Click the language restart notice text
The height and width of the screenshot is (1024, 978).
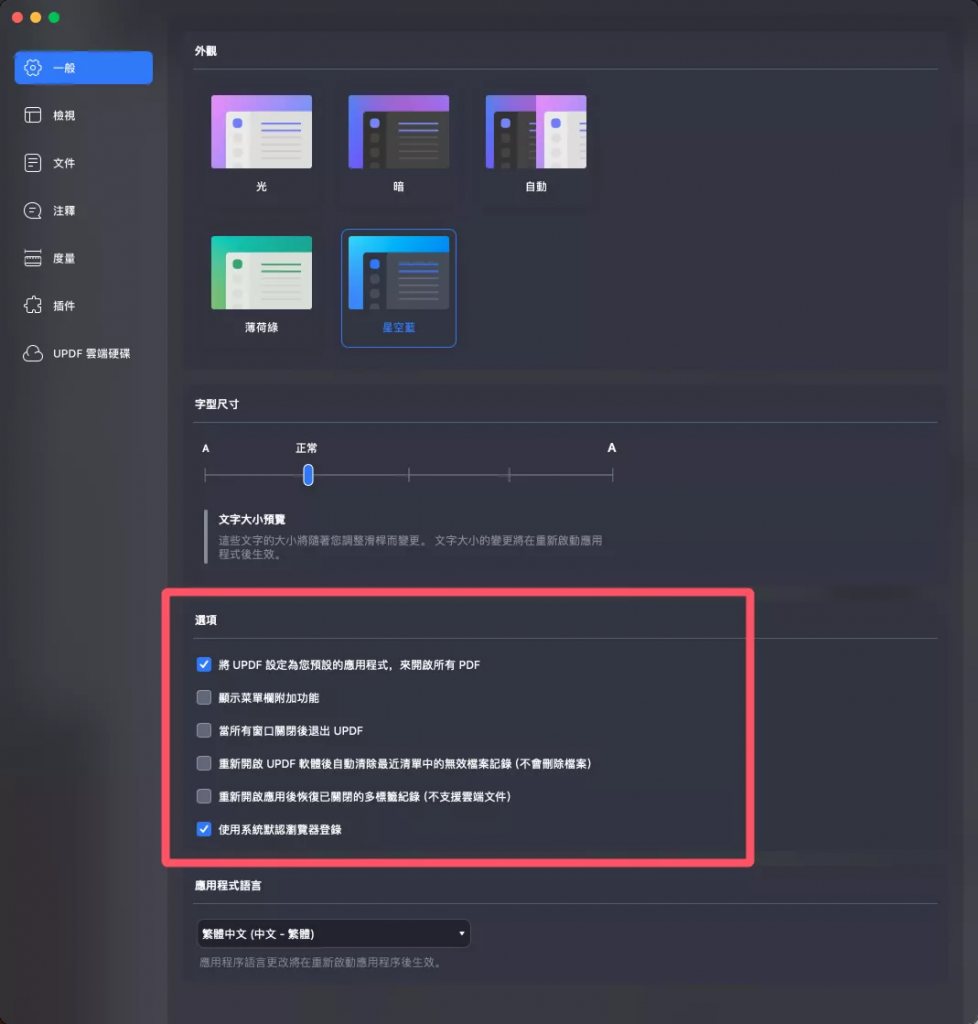[321, 962]
